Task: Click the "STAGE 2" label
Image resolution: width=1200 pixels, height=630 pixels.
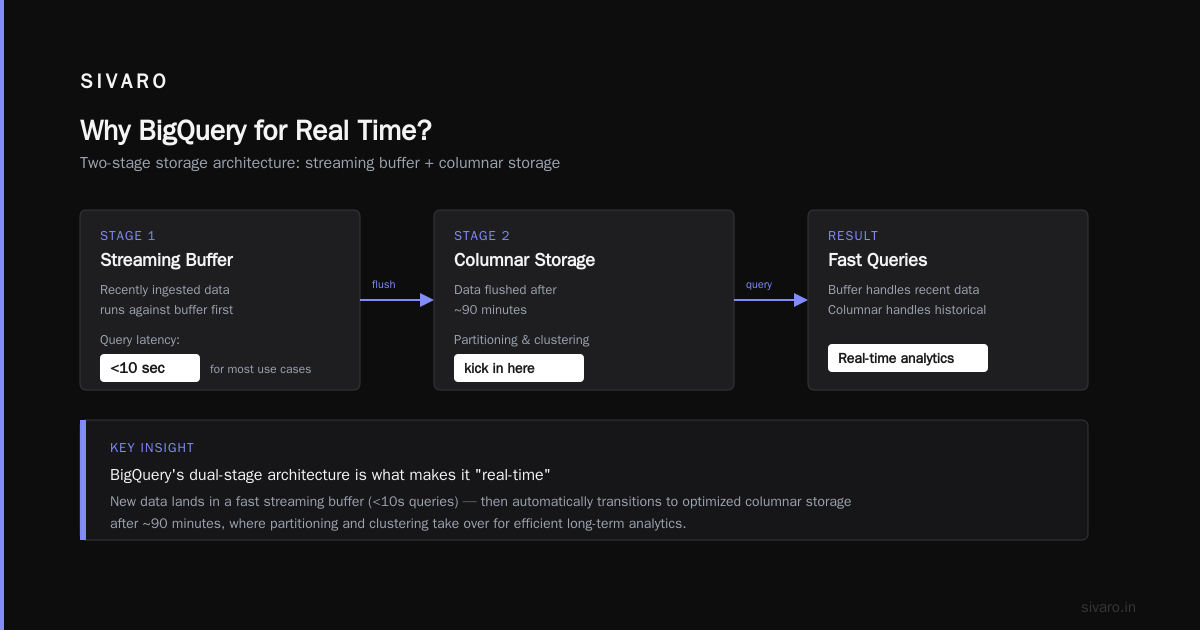Action: pos(482,236)
